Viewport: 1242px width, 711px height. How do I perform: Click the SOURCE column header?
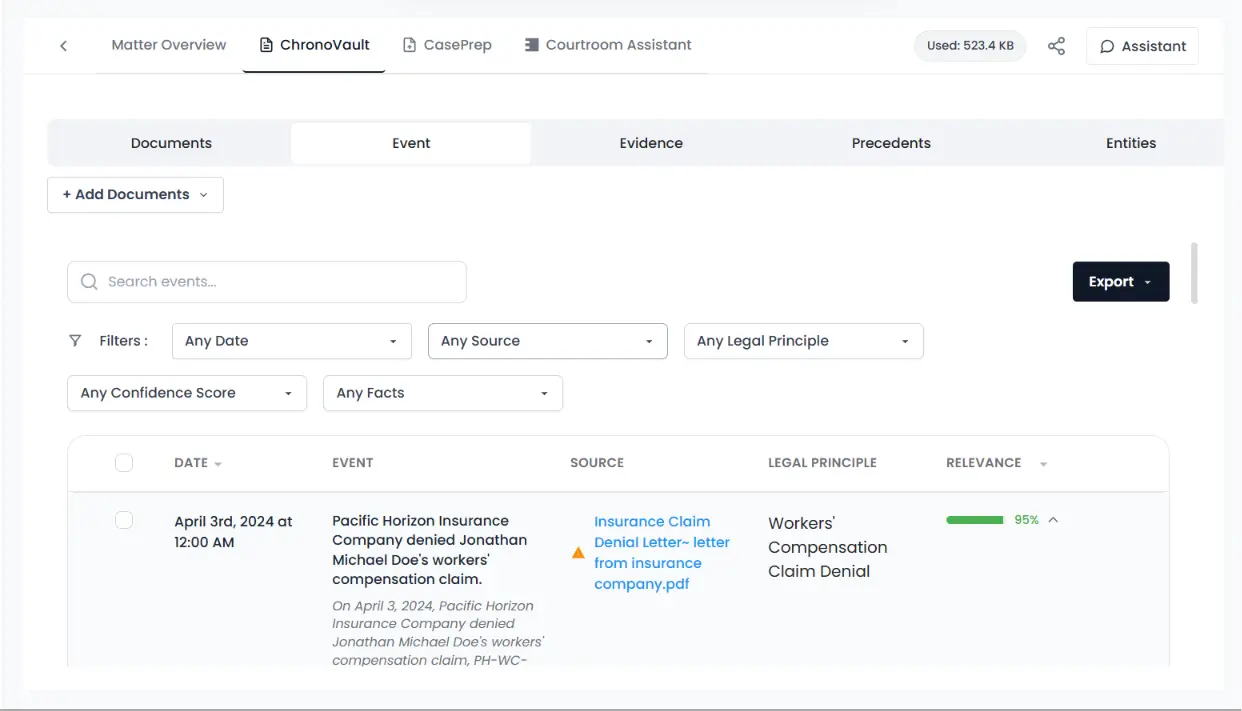pyautogui.click(x=597, y=463)
